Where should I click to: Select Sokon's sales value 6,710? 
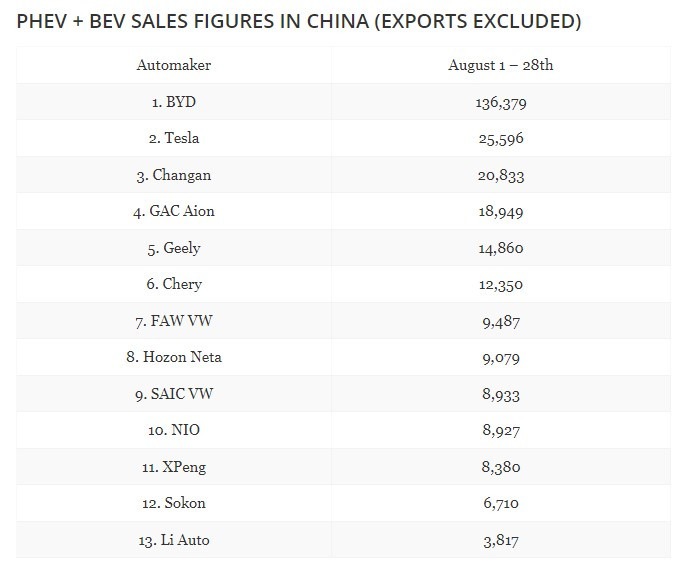pos(502,504)
